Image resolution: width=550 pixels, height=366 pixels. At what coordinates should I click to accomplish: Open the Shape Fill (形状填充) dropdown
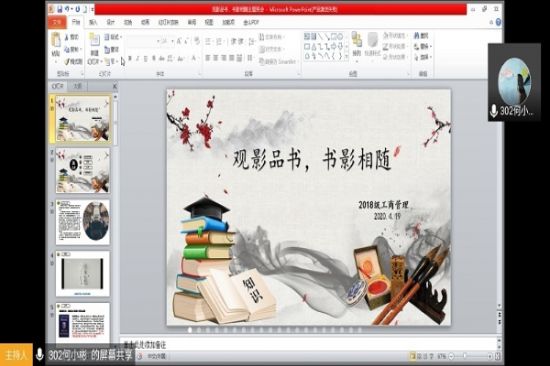click(x=395, y=35)
